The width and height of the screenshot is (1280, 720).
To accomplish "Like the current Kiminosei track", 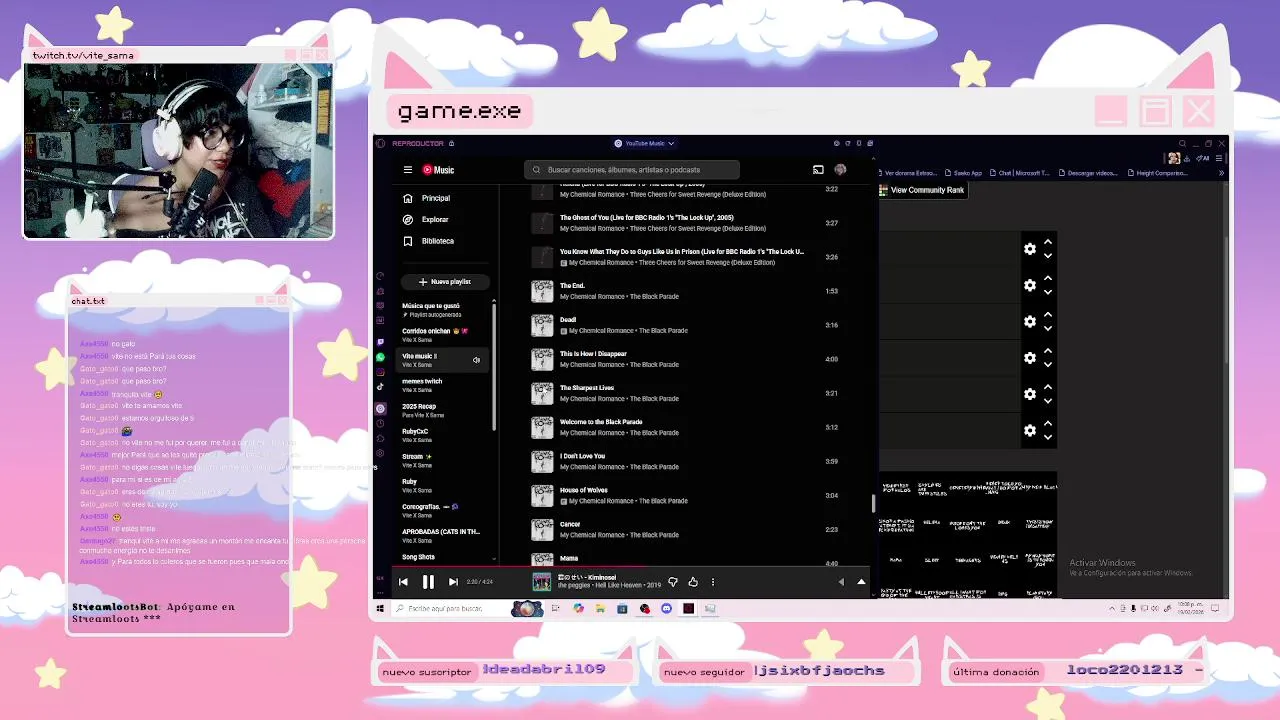I will [693, 582].
